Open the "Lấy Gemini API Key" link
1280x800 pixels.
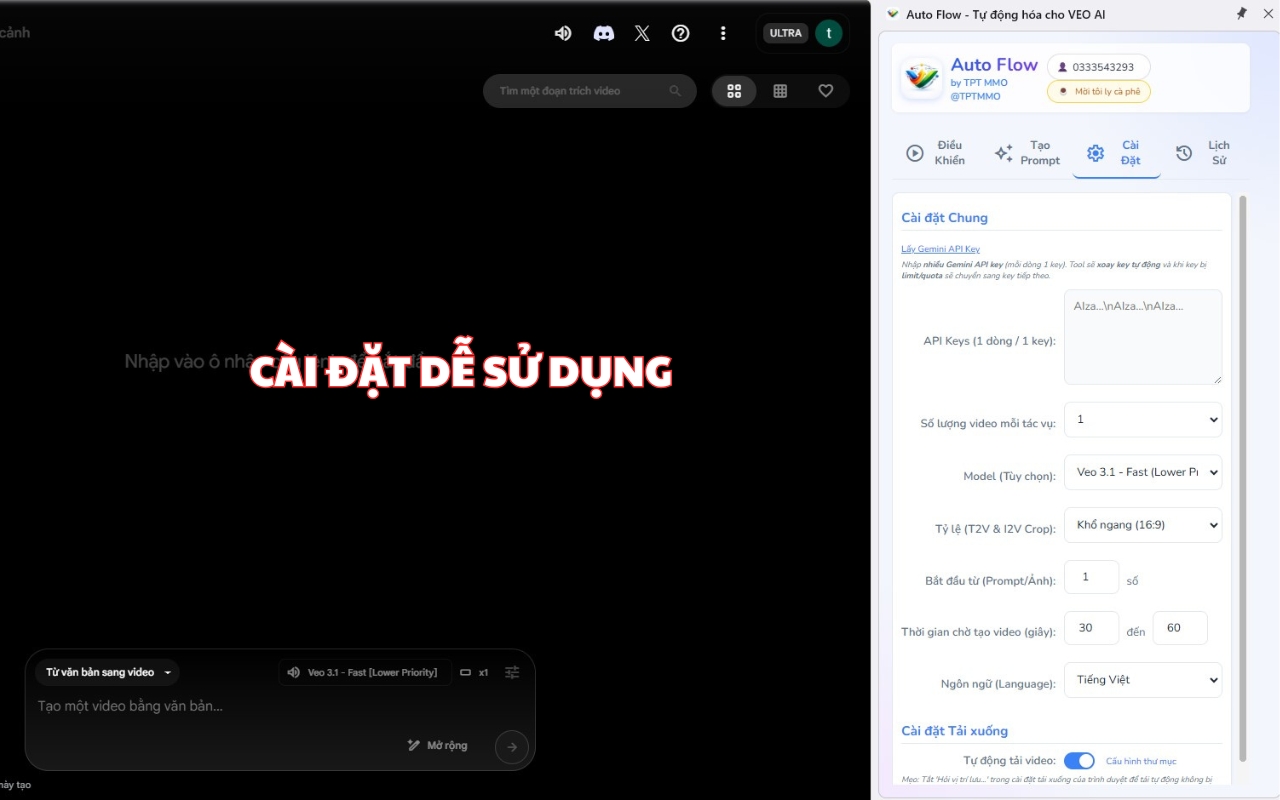coord(940,249)
